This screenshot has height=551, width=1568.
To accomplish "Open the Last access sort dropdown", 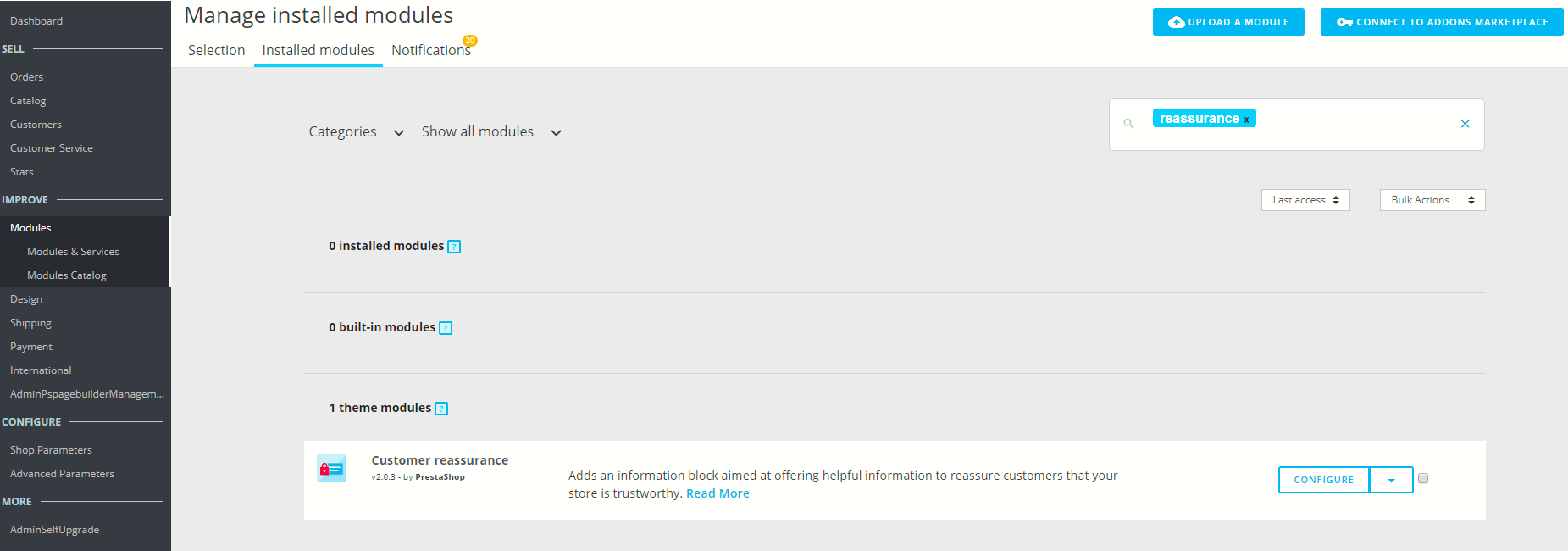I will (1305, 200).
